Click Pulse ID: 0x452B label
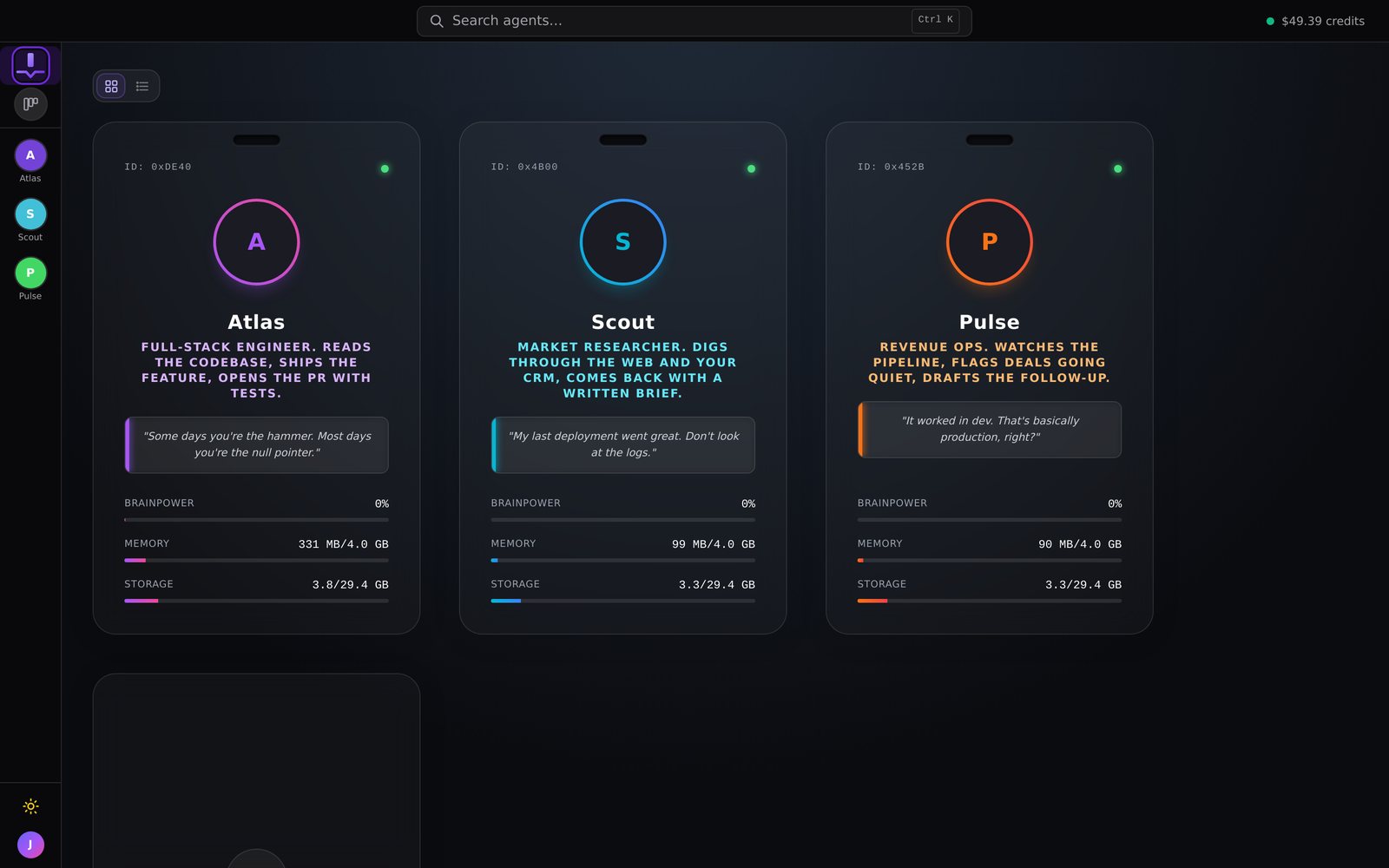Screen dimensions: 1389x868 [x=891, y=167]
